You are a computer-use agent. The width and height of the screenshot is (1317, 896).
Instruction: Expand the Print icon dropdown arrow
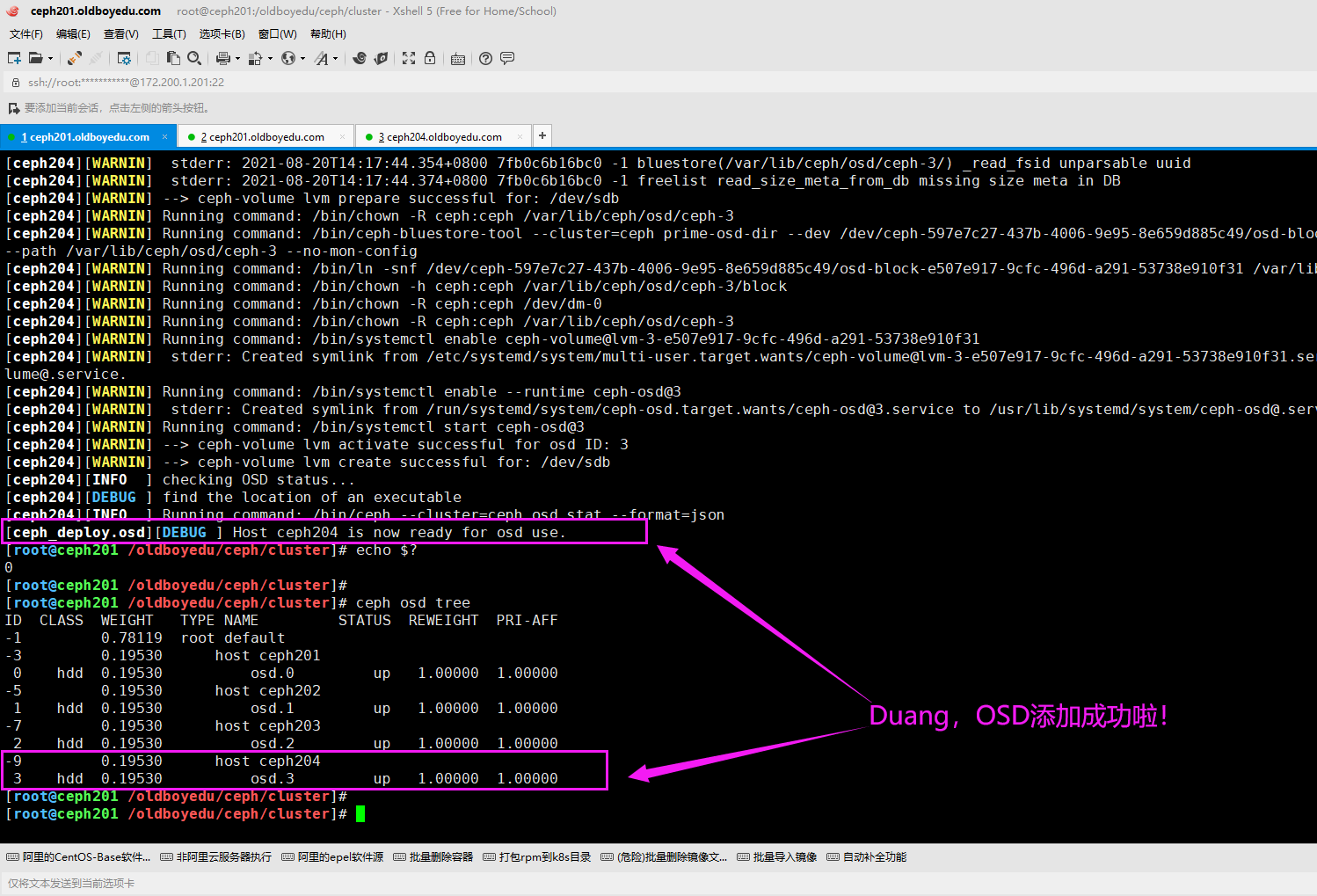(x=237, y=59)
